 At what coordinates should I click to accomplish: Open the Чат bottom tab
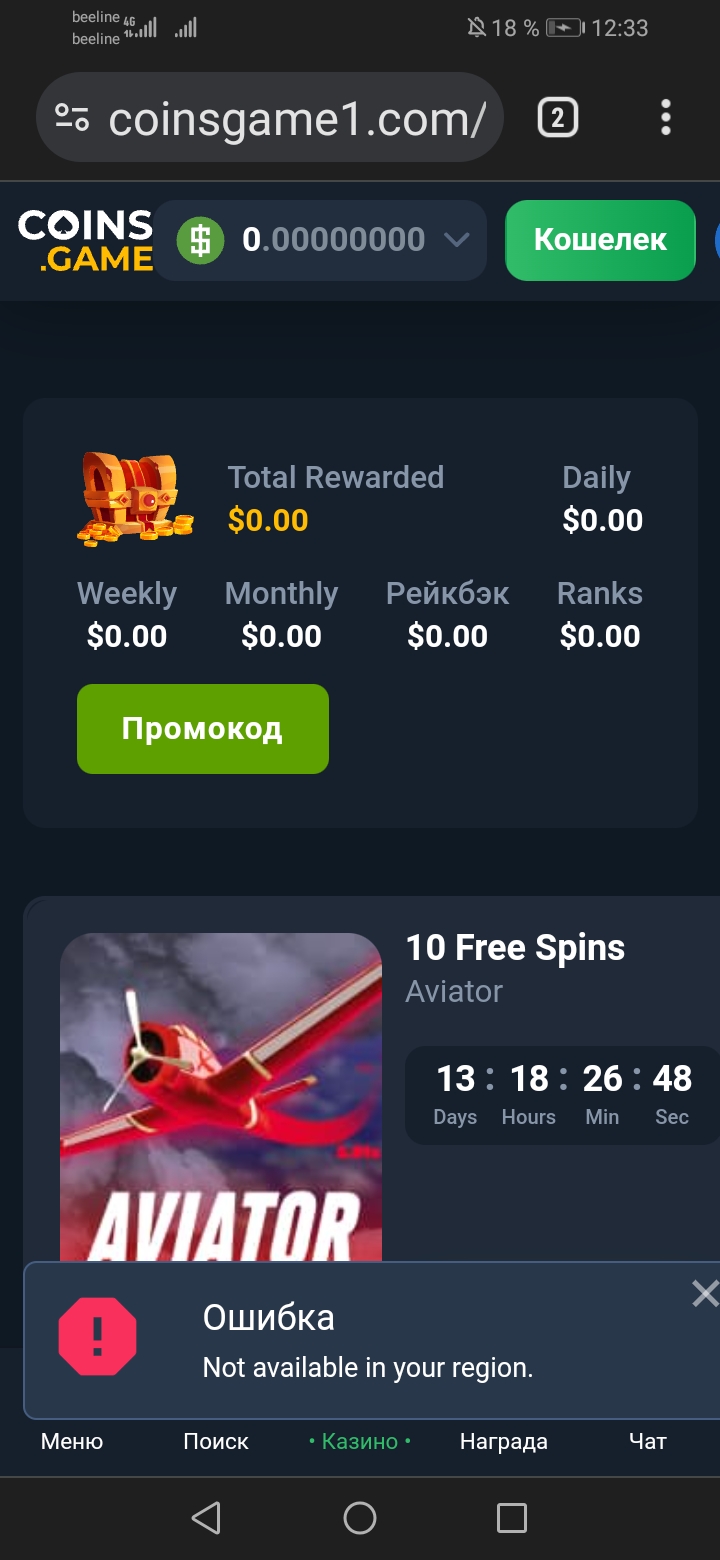tap(648, 1441)
